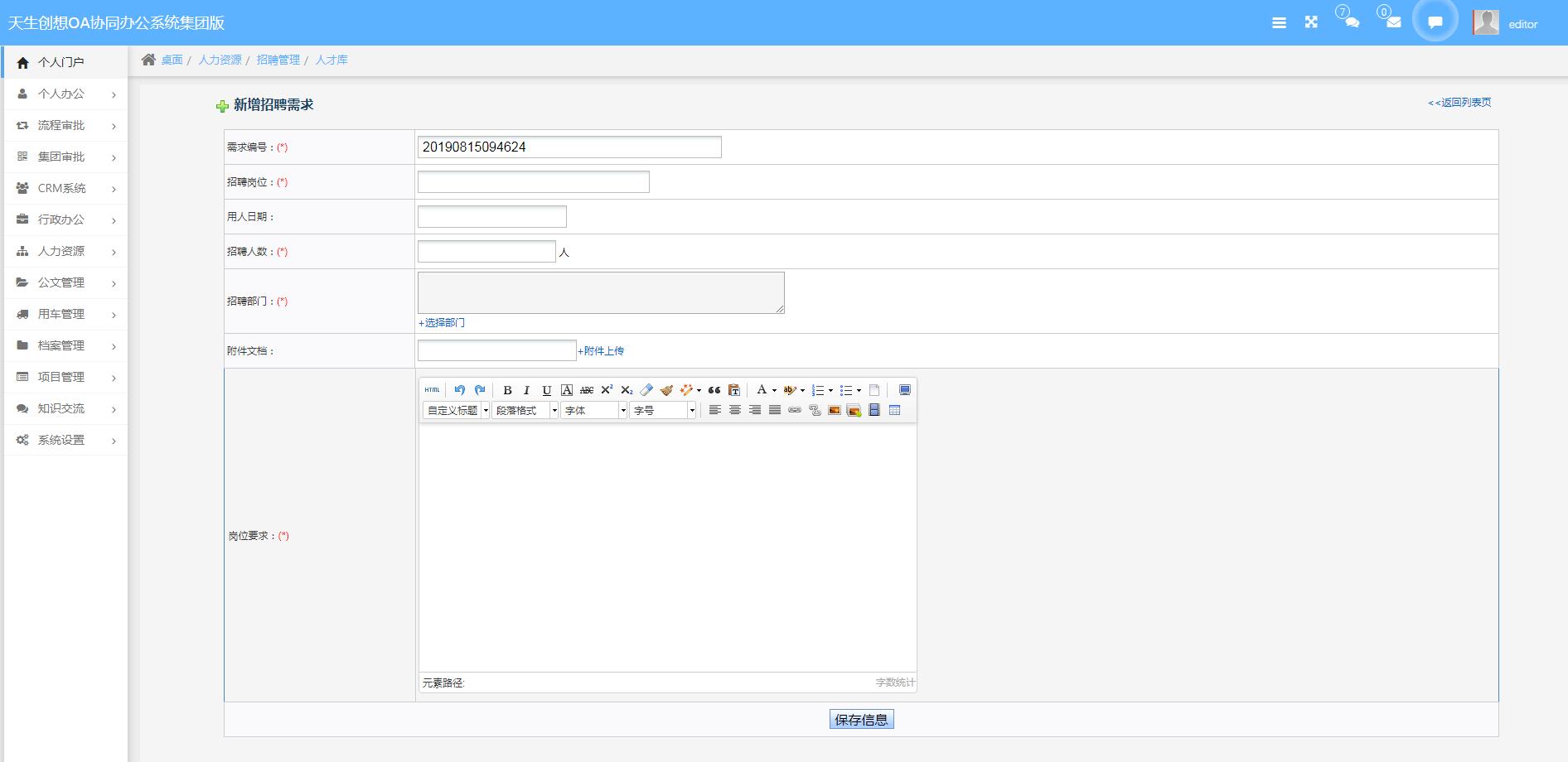The width and height of the screenshot is (1568, 762).
Task: Toggle strikethrough formatting
Action: click(x=587, y=390)
